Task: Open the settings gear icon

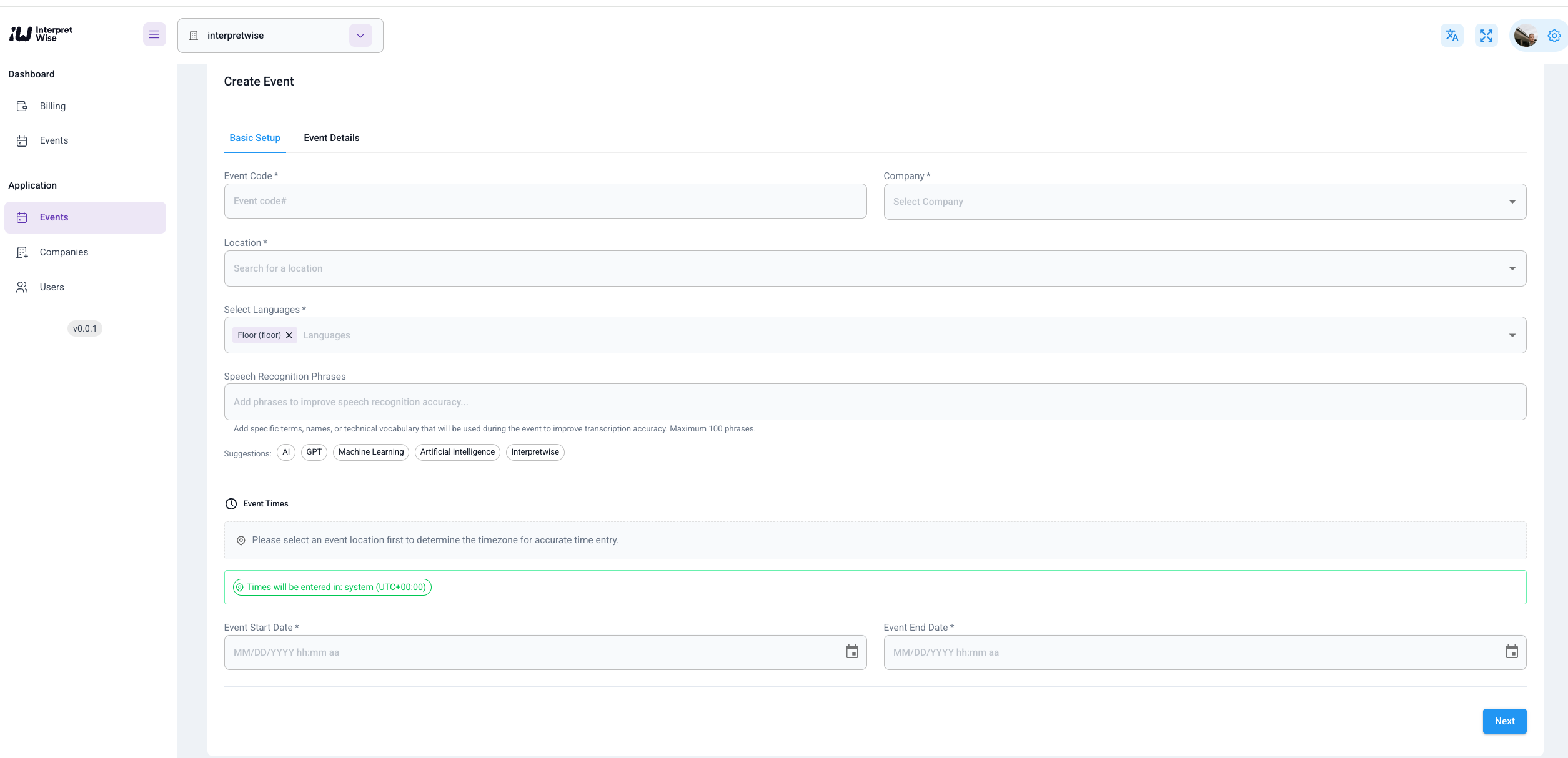Action: click(x=1554, y=36)
